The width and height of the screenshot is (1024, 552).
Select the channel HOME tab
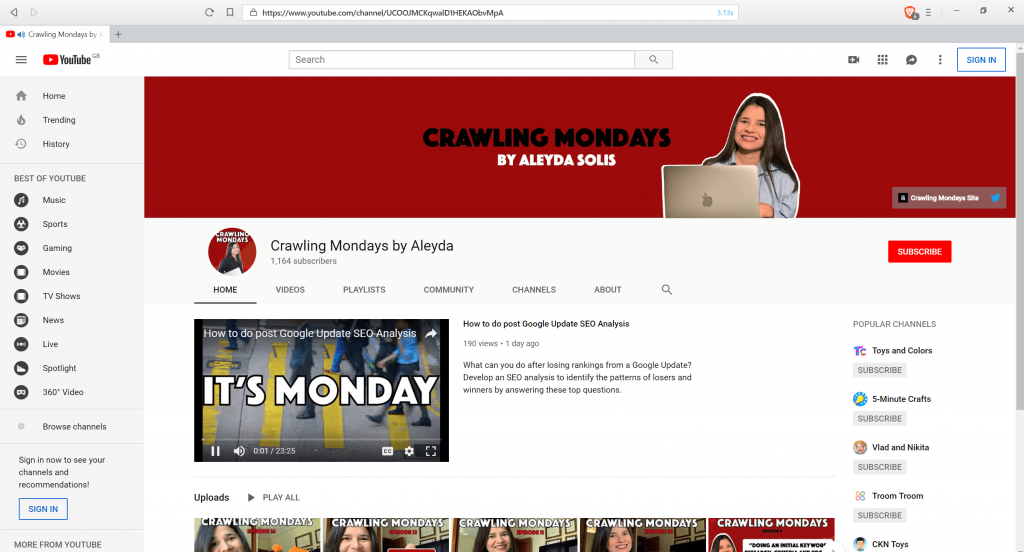(x=225, y=289)
